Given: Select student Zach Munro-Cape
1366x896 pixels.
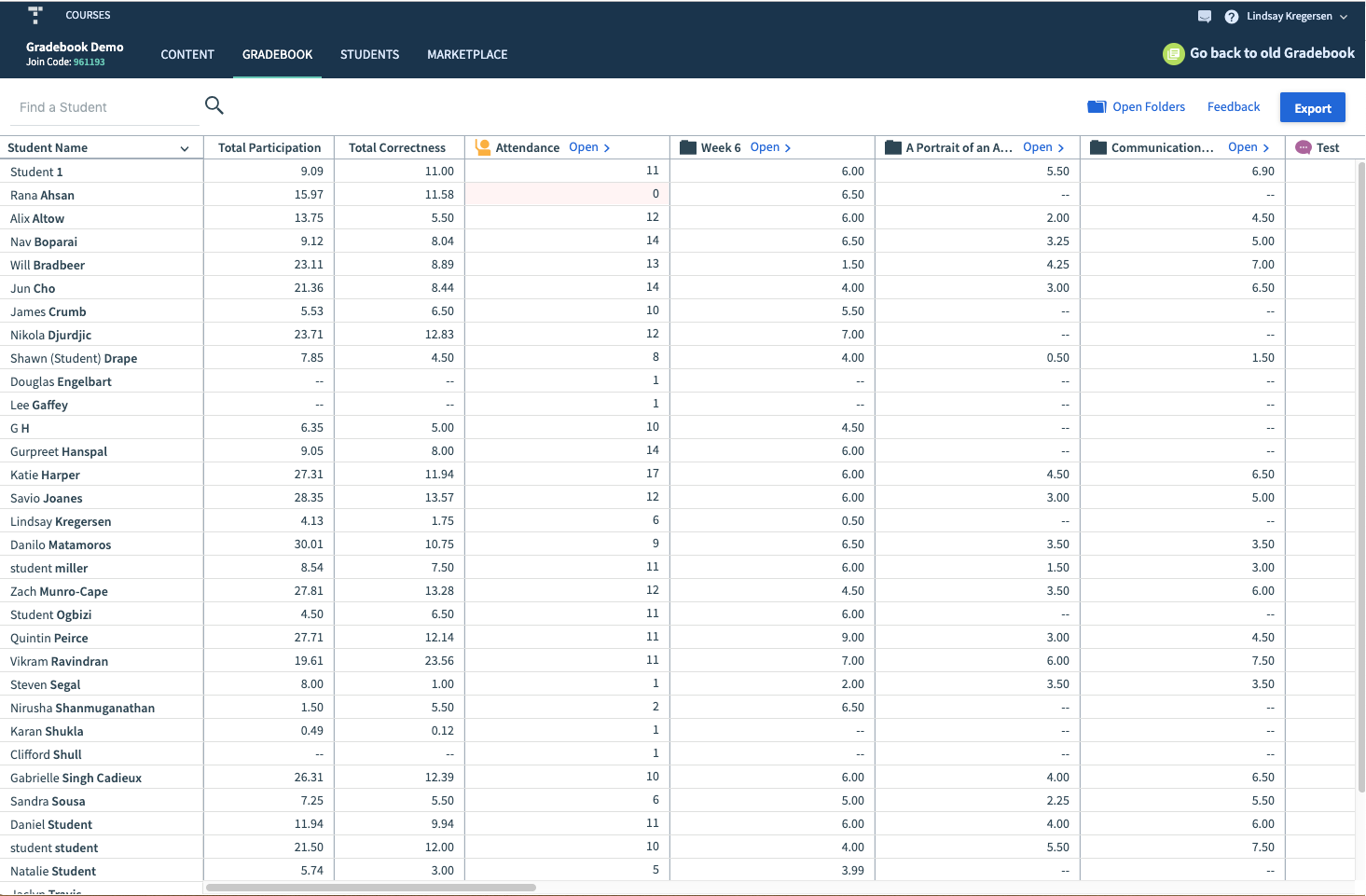Looking at the screenshot, I should (59, 591).
